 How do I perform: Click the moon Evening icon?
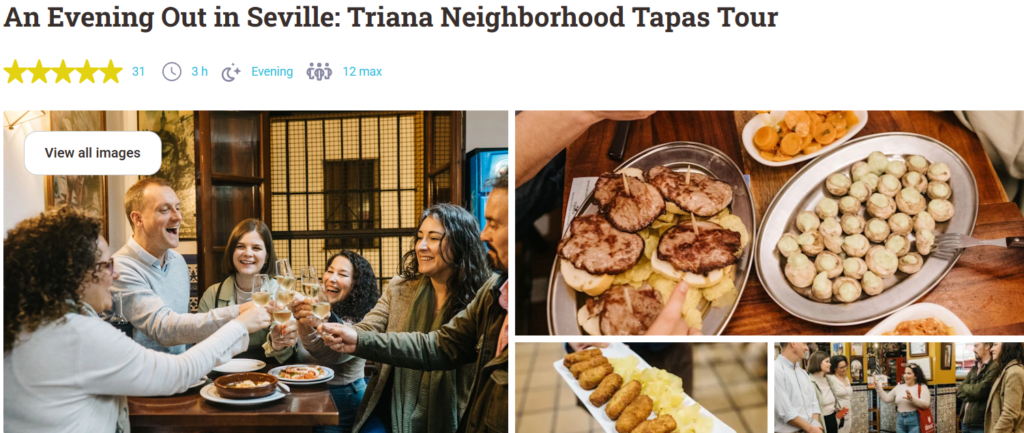(x=231, y=72)
